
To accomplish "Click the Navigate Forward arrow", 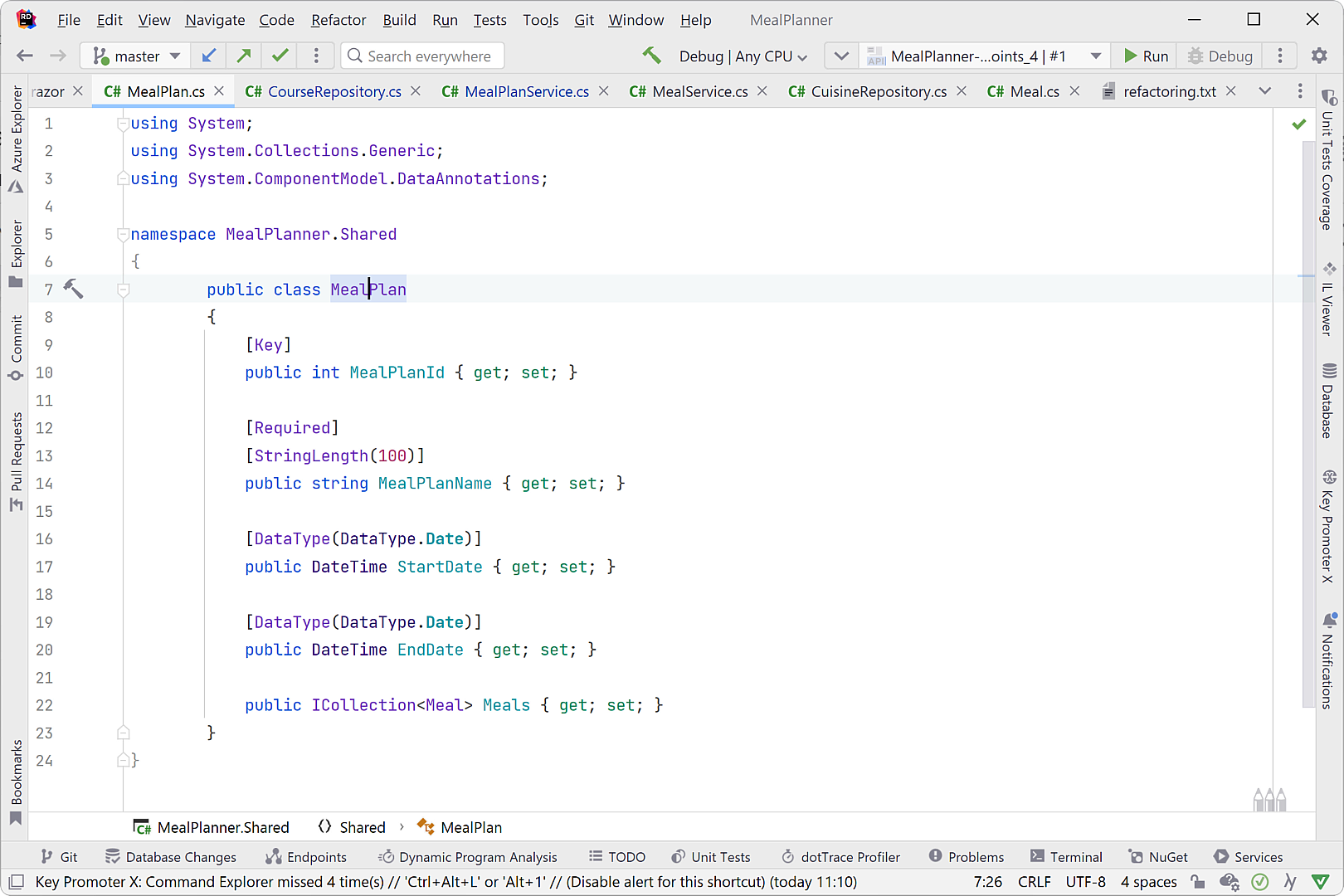I will [57, 56].
